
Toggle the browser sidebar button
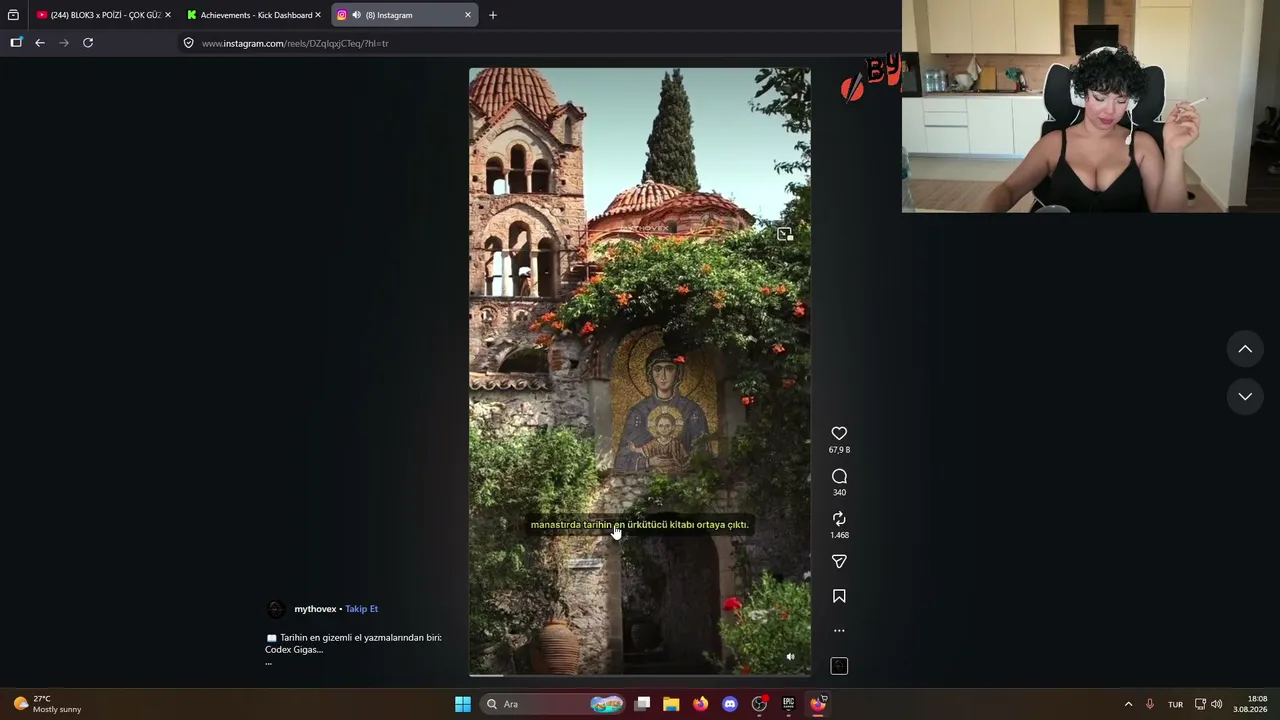[16, 43]
